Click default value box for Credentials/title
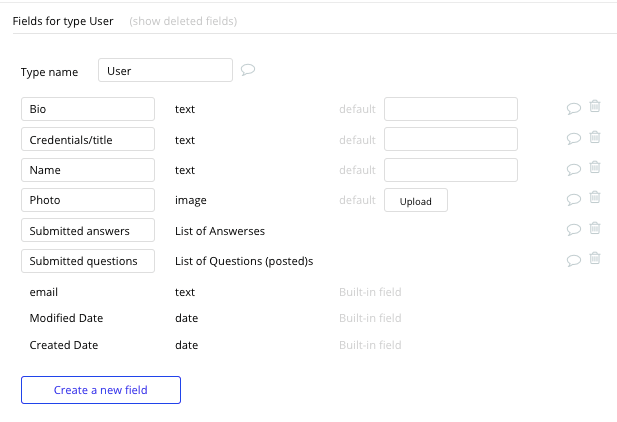 point(451,139)
